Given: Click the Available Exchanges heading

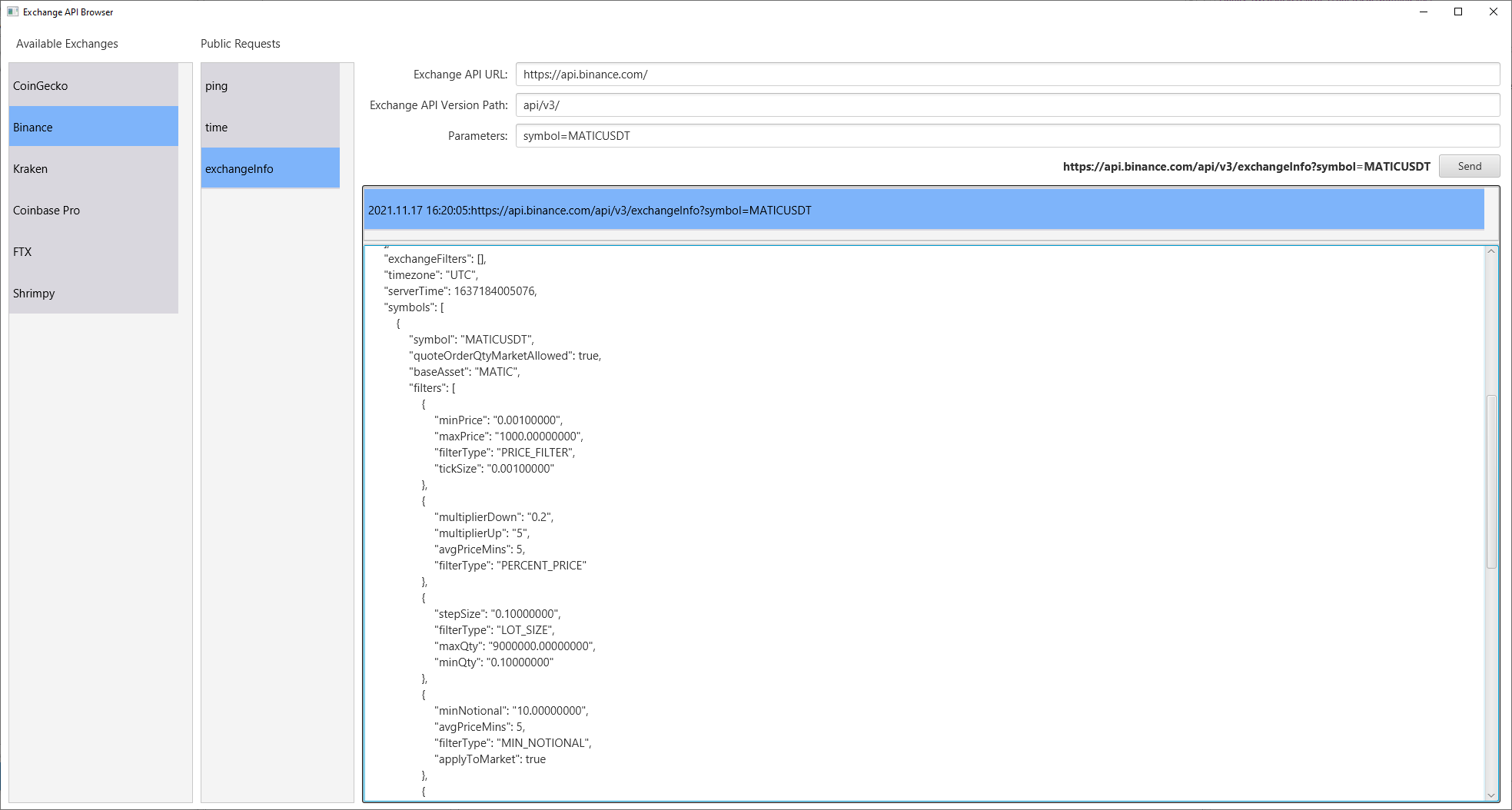Looking at the screenshot, I should pyautogui.click(x=67, y=44).
